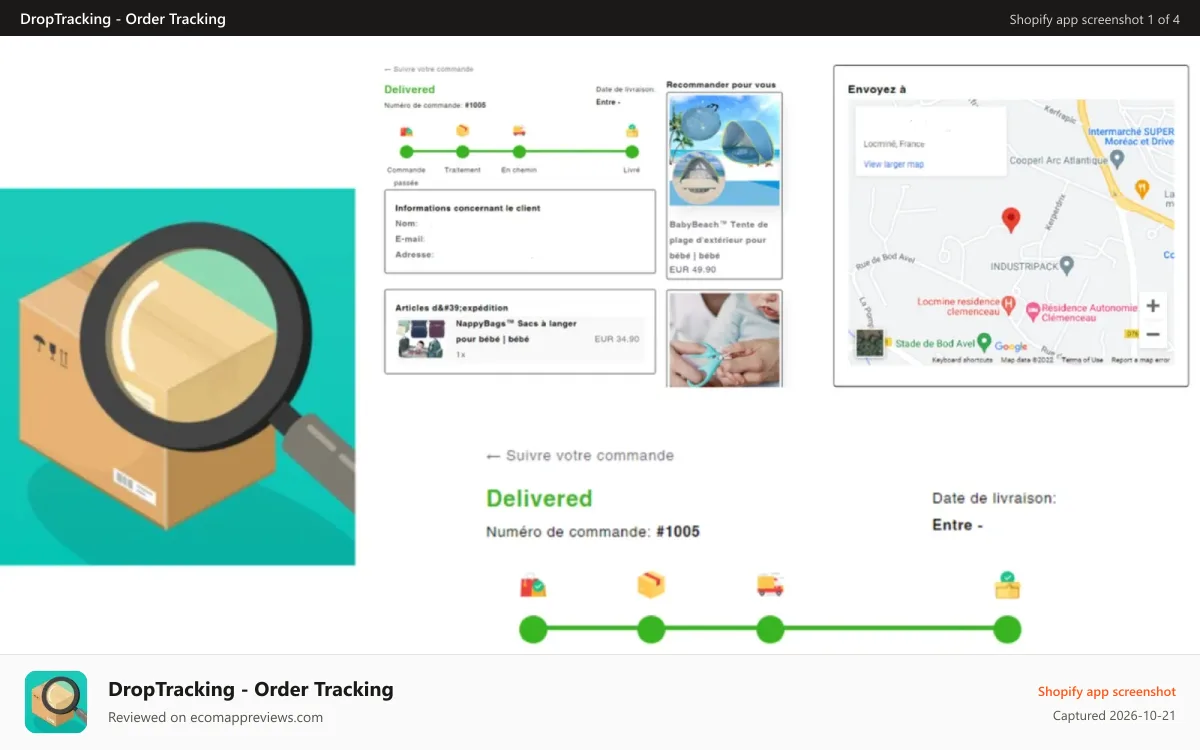Click the pink Résidence Autonomie Clémenceau marker

[1032, 311]
